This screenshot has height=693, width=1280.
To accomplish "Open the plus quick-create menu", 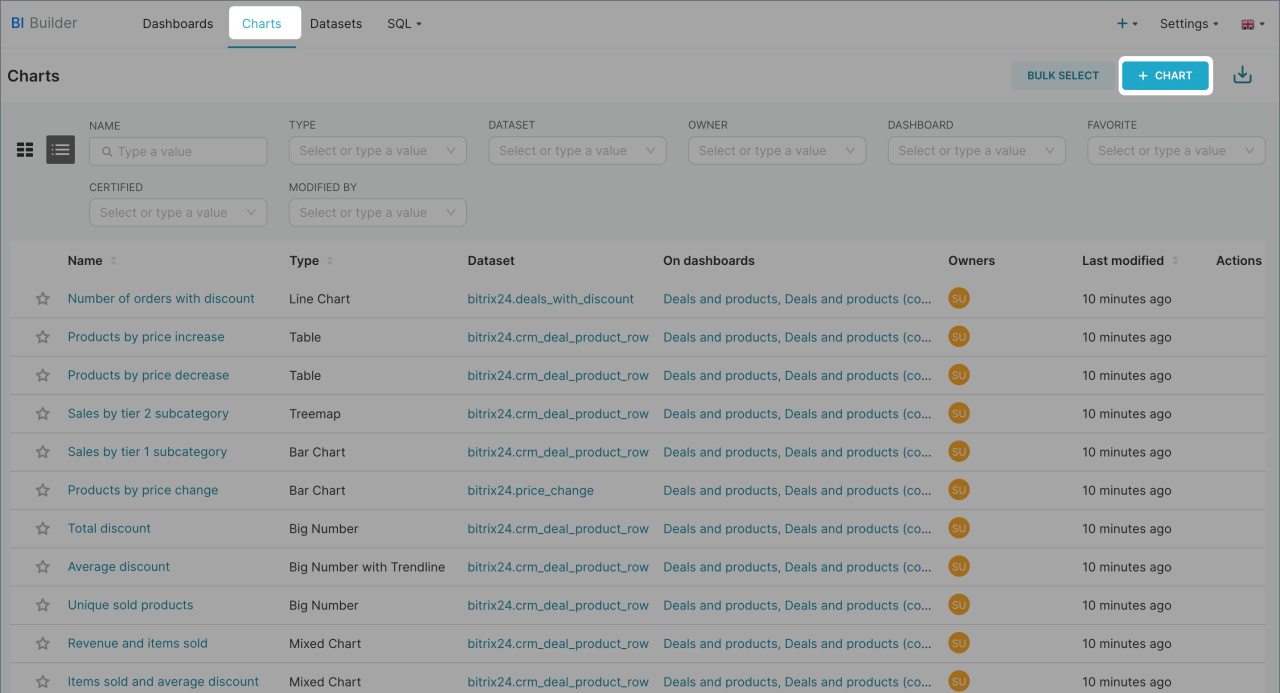I will pyautogui.click(x=1127, y=24).
